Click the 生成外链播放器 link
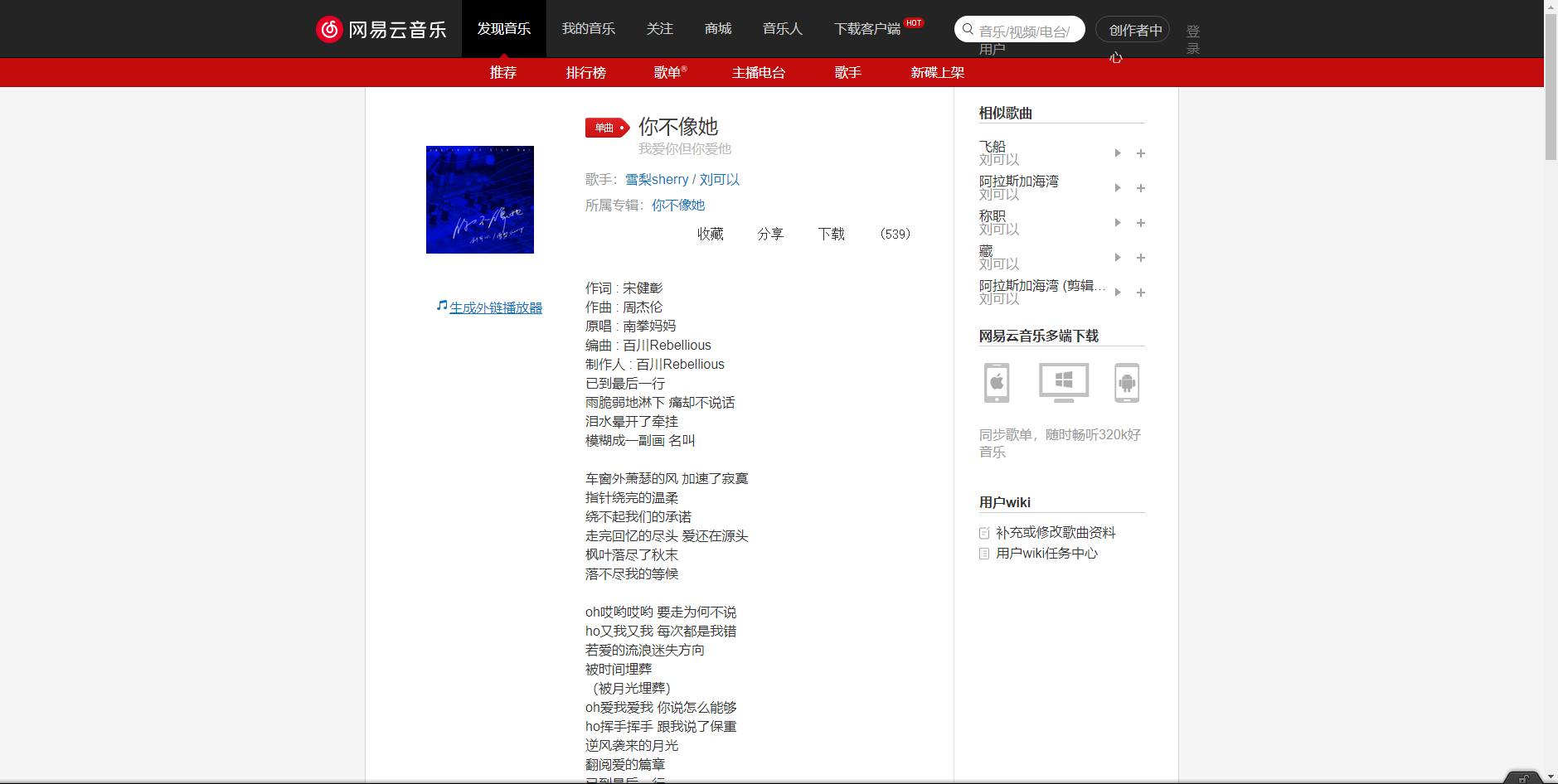 click(x=495, y=307)
